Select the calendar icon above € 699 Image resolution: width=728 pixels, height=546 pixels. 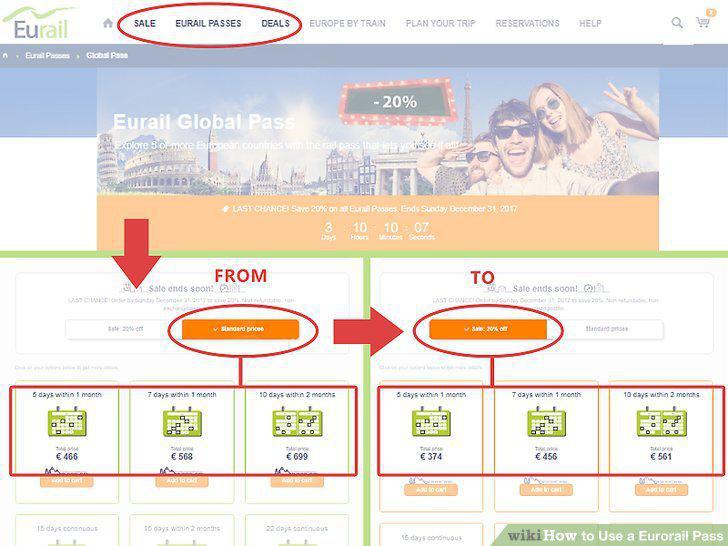click(x=297, y=421)
